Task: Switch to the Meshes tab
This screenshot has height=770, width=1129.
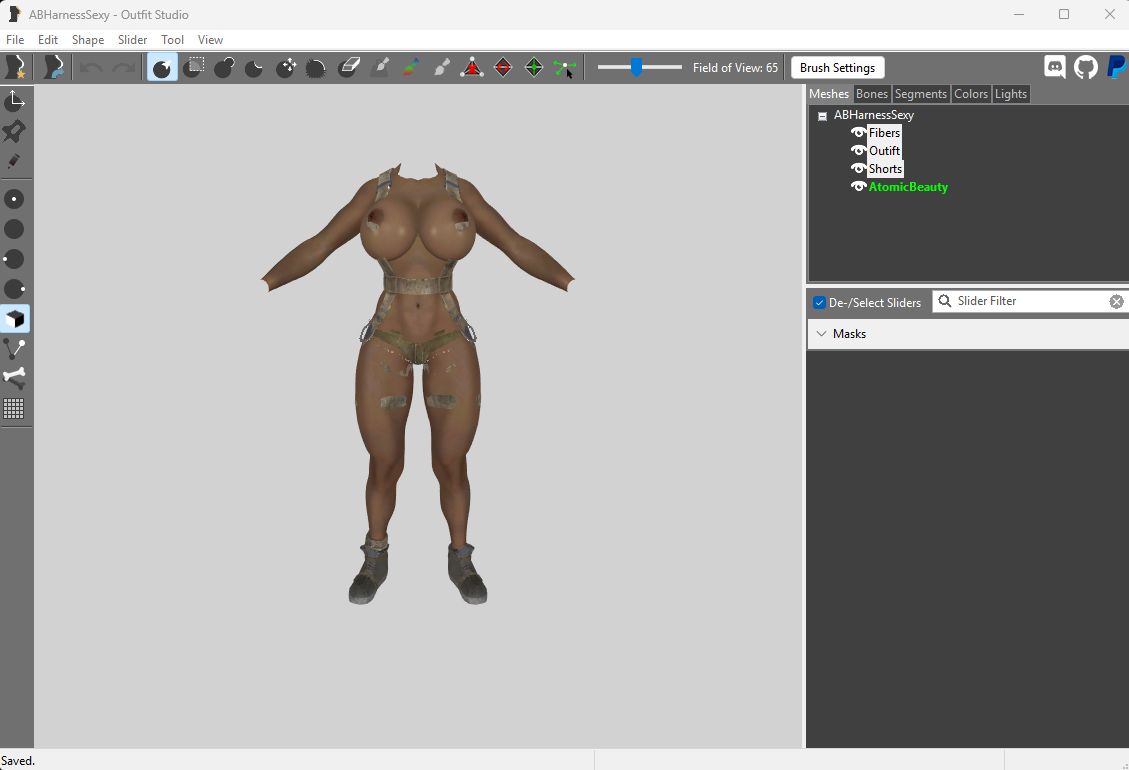Action: click(829, 94)
